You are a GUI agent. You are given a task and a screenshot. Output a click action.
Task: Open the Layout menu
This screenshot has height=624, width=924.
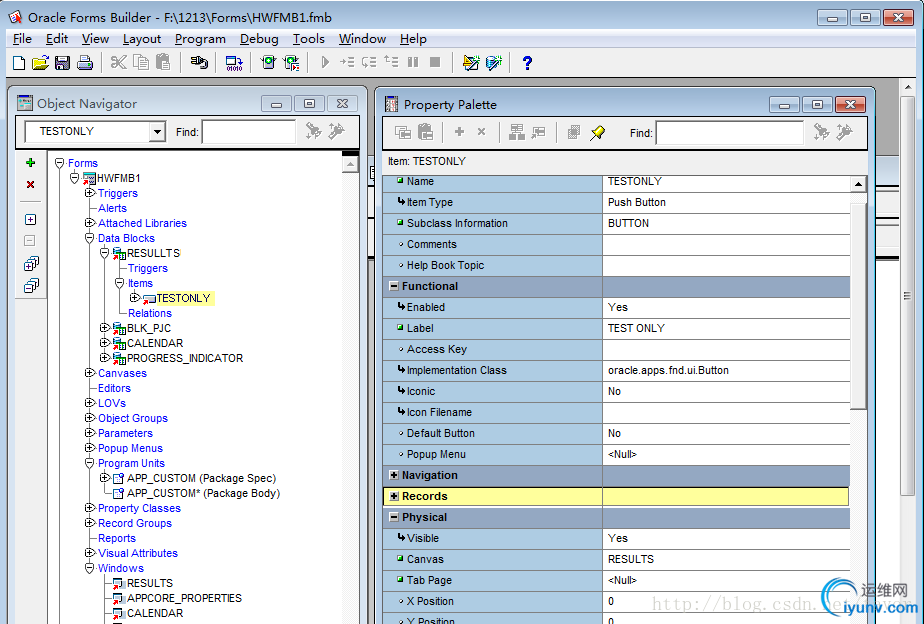tap(142, 39)
